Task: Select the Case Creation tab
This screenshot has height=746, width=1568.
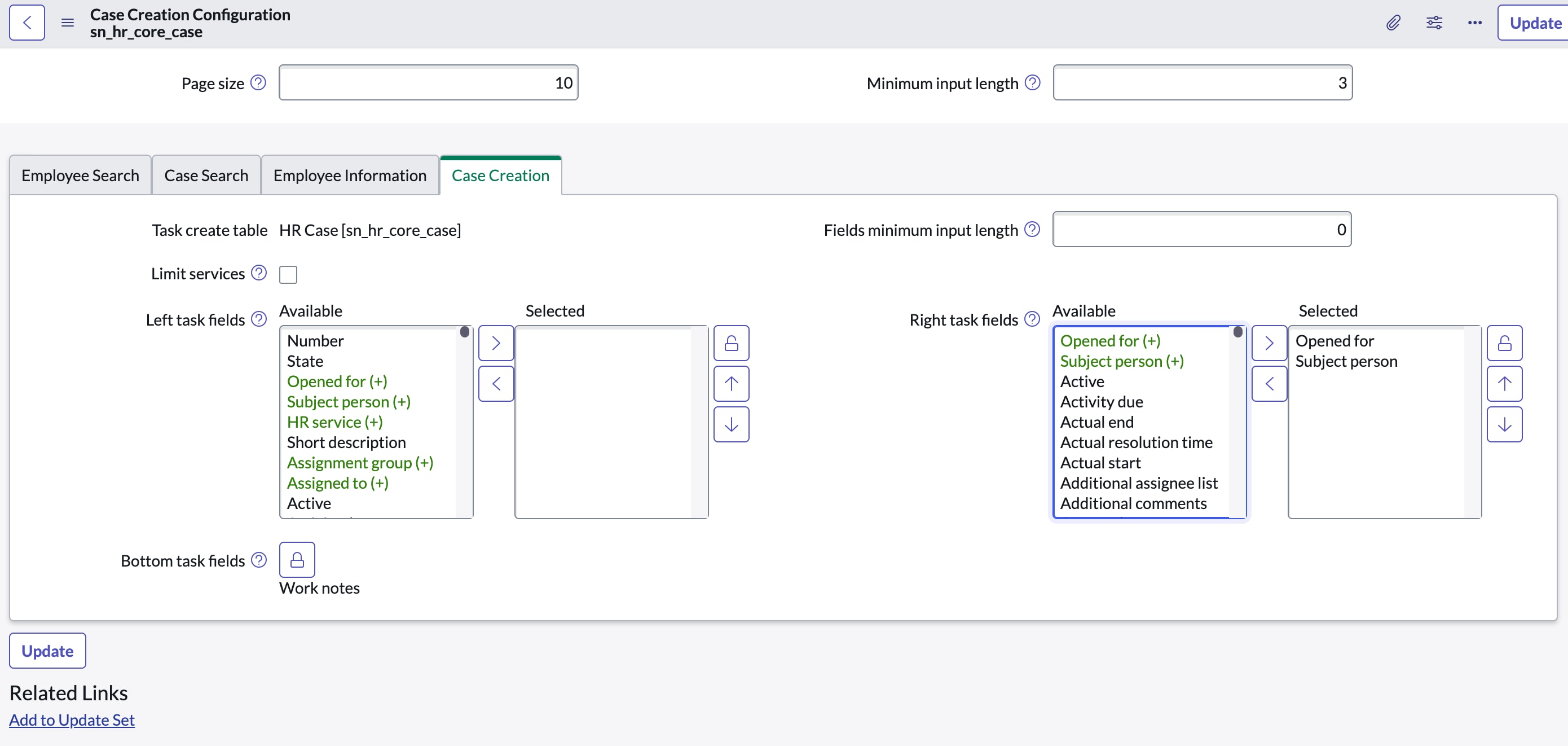Action: (500, 175)
